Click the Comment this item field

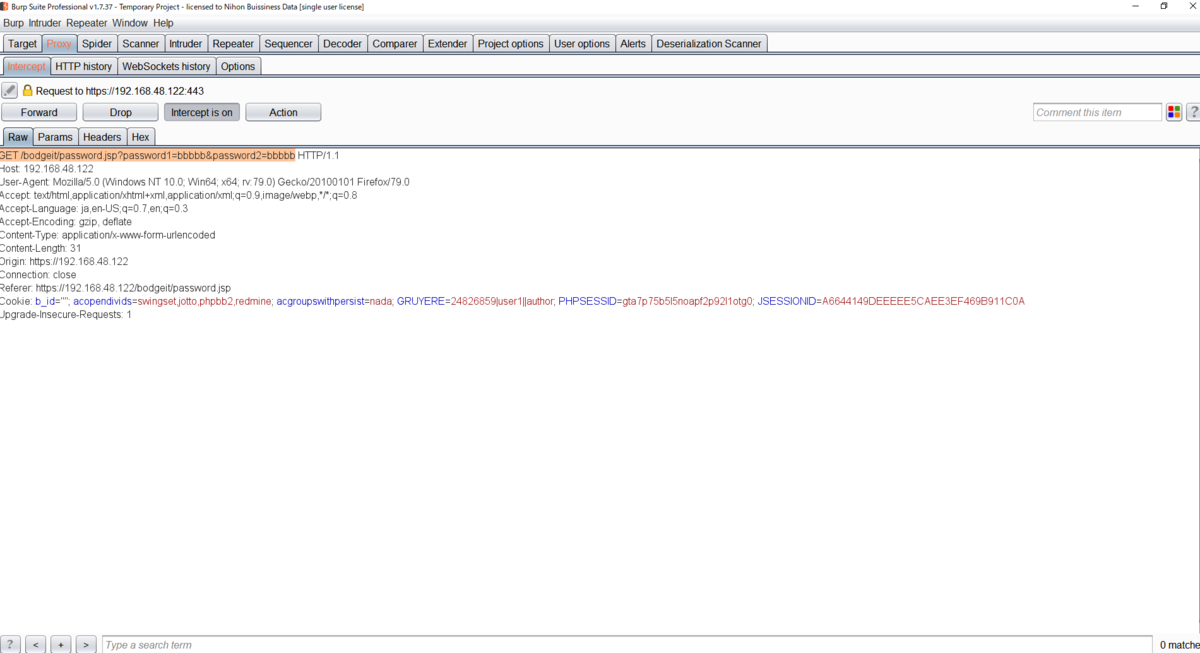click(1097, 112)
